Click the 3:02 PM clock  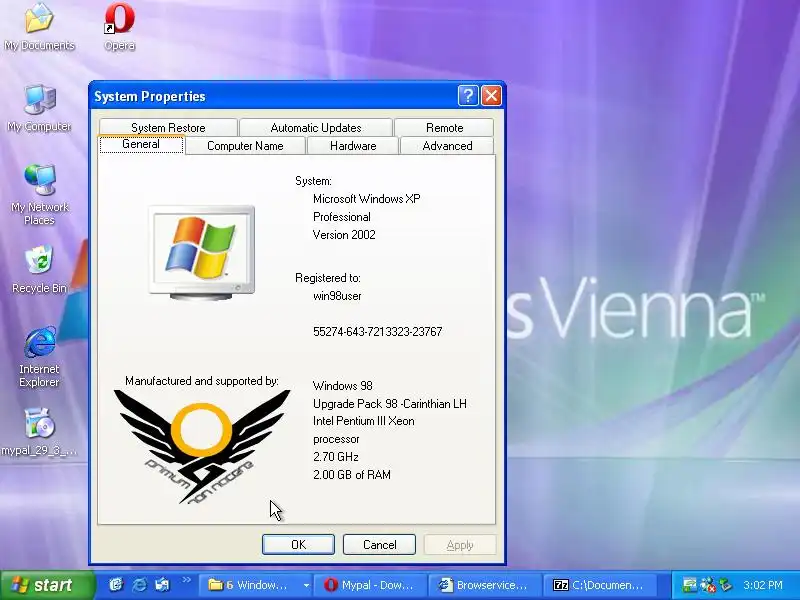coord(763,585)
